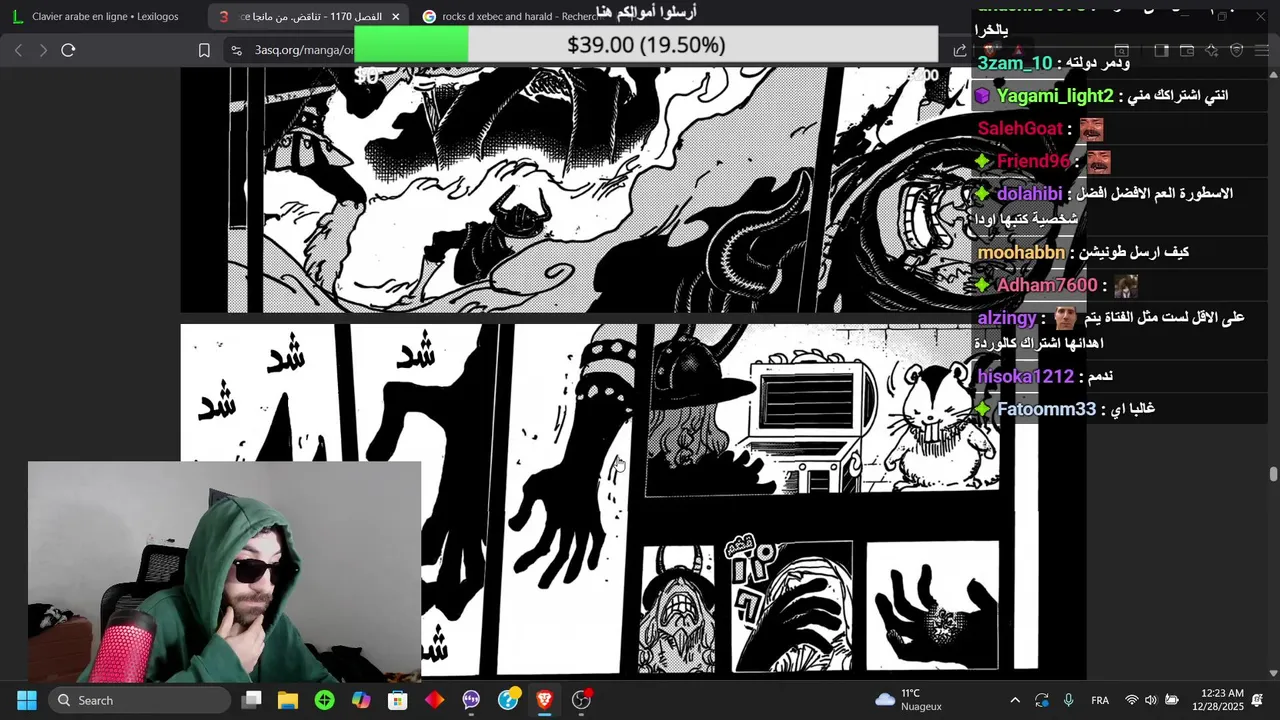Click chat username Adham7600
The image size is (1280, 720).
click(x=1047, y=286)
